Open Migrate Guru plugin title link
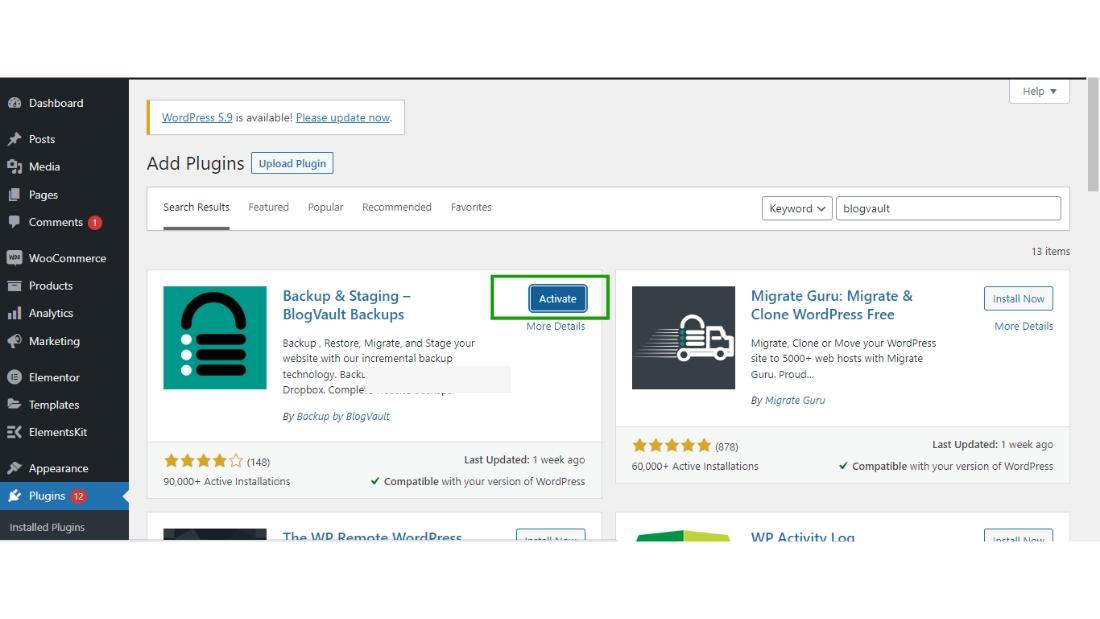The image size is (1100, 619). tap(831, 305)
